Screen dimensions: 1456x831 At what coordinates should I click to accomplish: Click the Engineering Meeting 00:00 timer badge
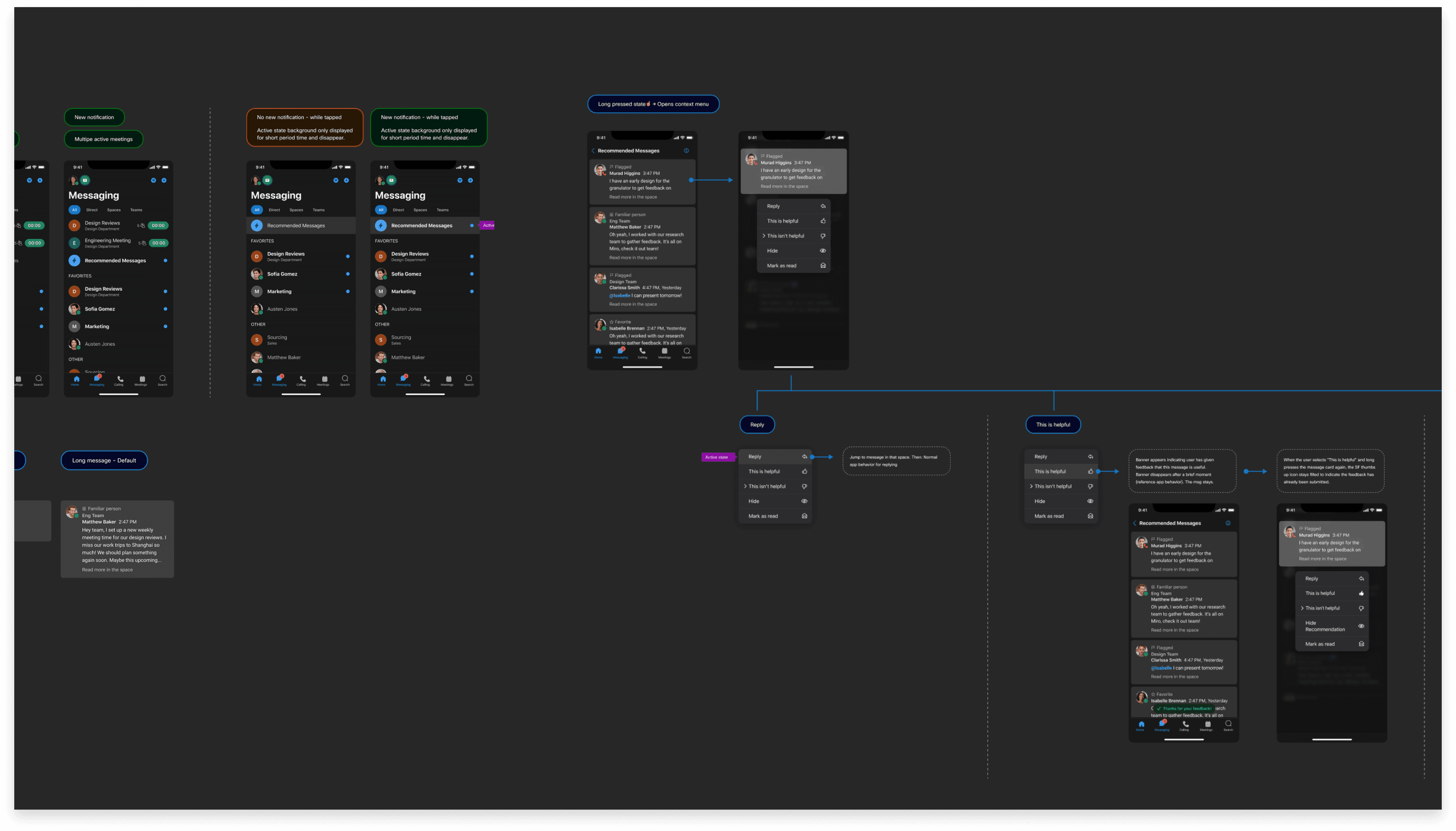pyautogui.click(x=158, y=243)
